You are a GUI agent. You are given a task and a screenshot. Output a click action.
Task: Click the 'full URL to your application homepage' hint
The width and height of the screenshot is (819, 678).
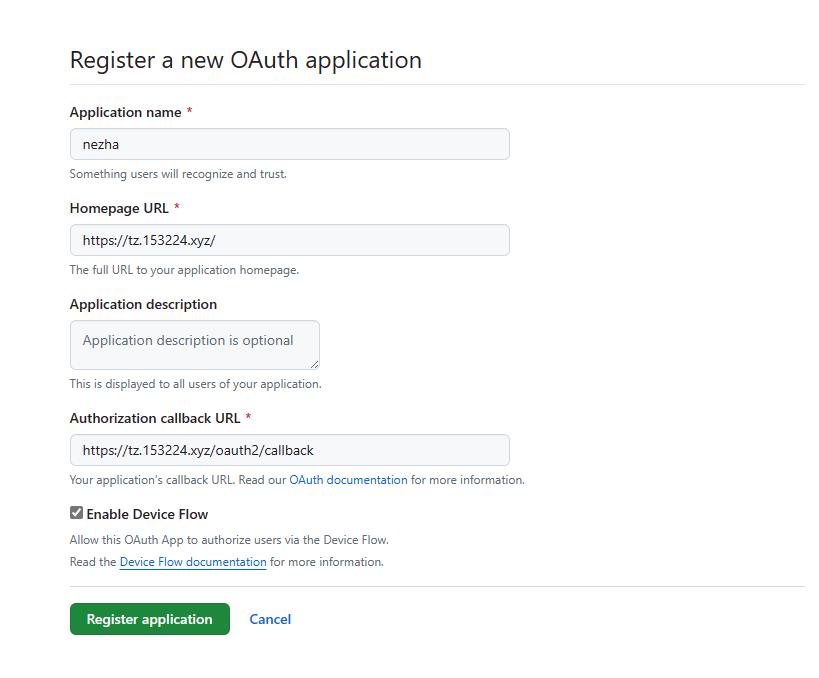pyautogui.click(x=184, y=270)
